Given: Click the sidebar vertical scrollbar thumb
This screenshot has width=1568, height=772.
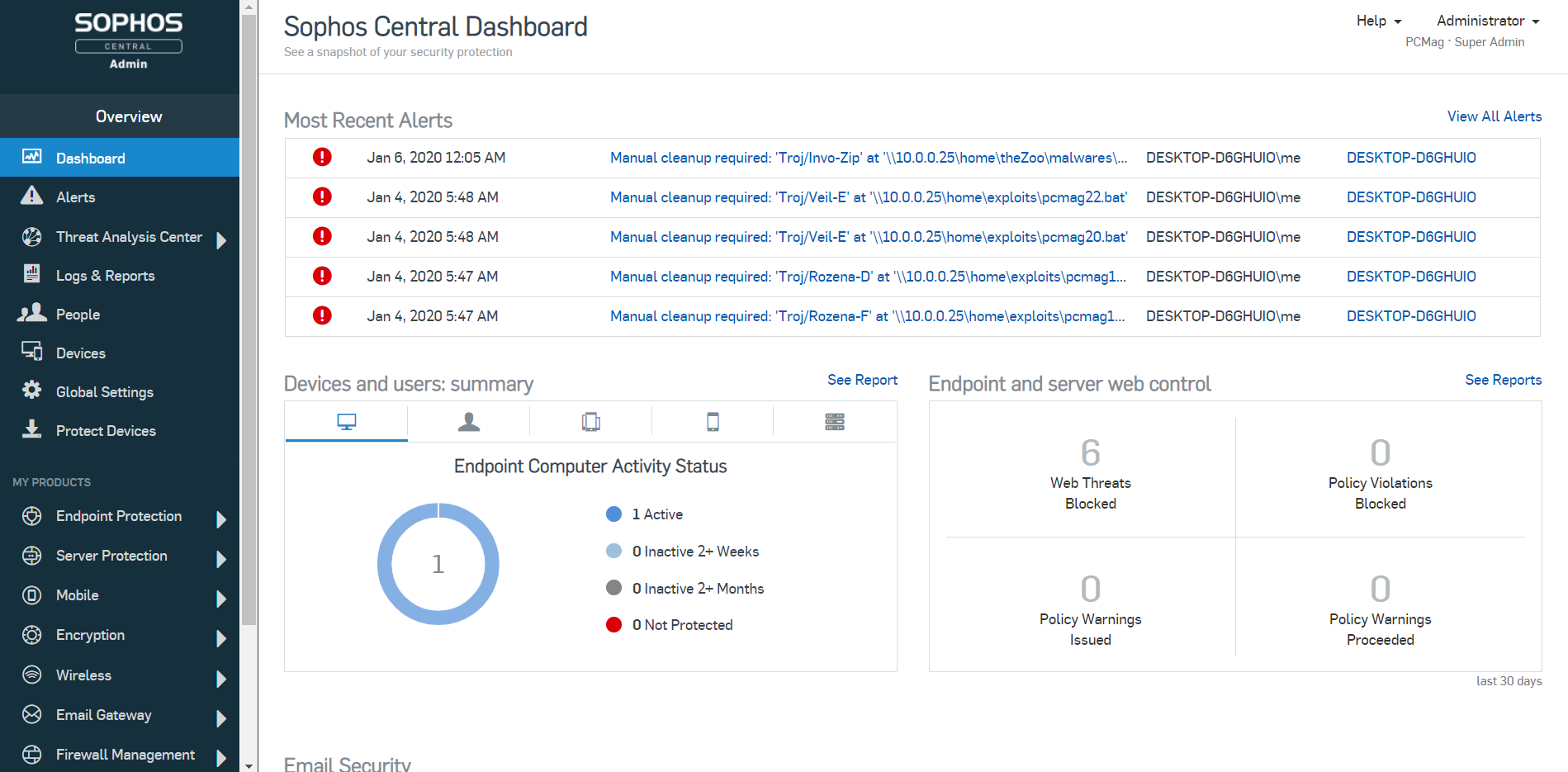Looking at the screenshot, I should point(249,320).
